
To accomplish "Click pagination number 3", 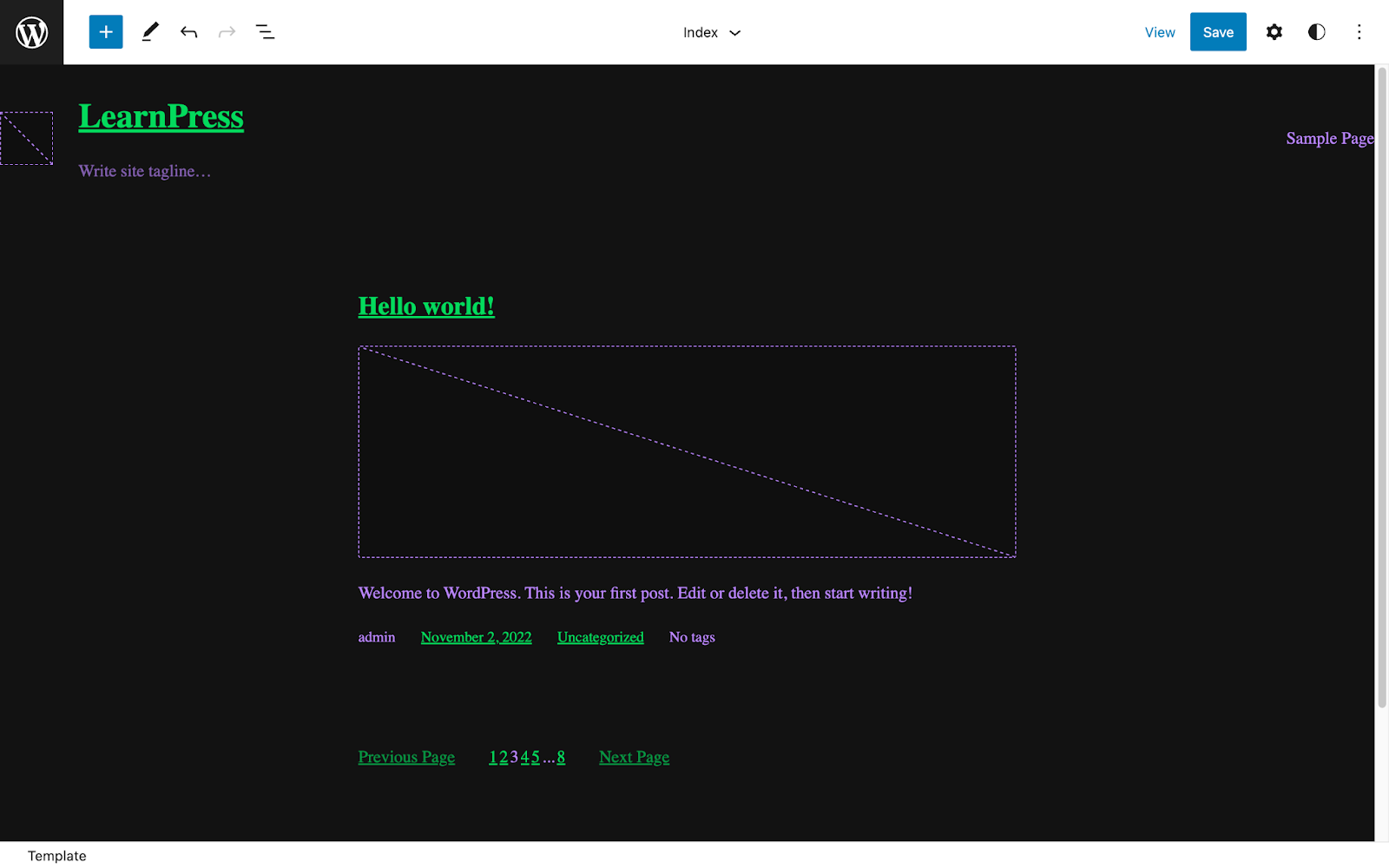I will pos(514,757).
